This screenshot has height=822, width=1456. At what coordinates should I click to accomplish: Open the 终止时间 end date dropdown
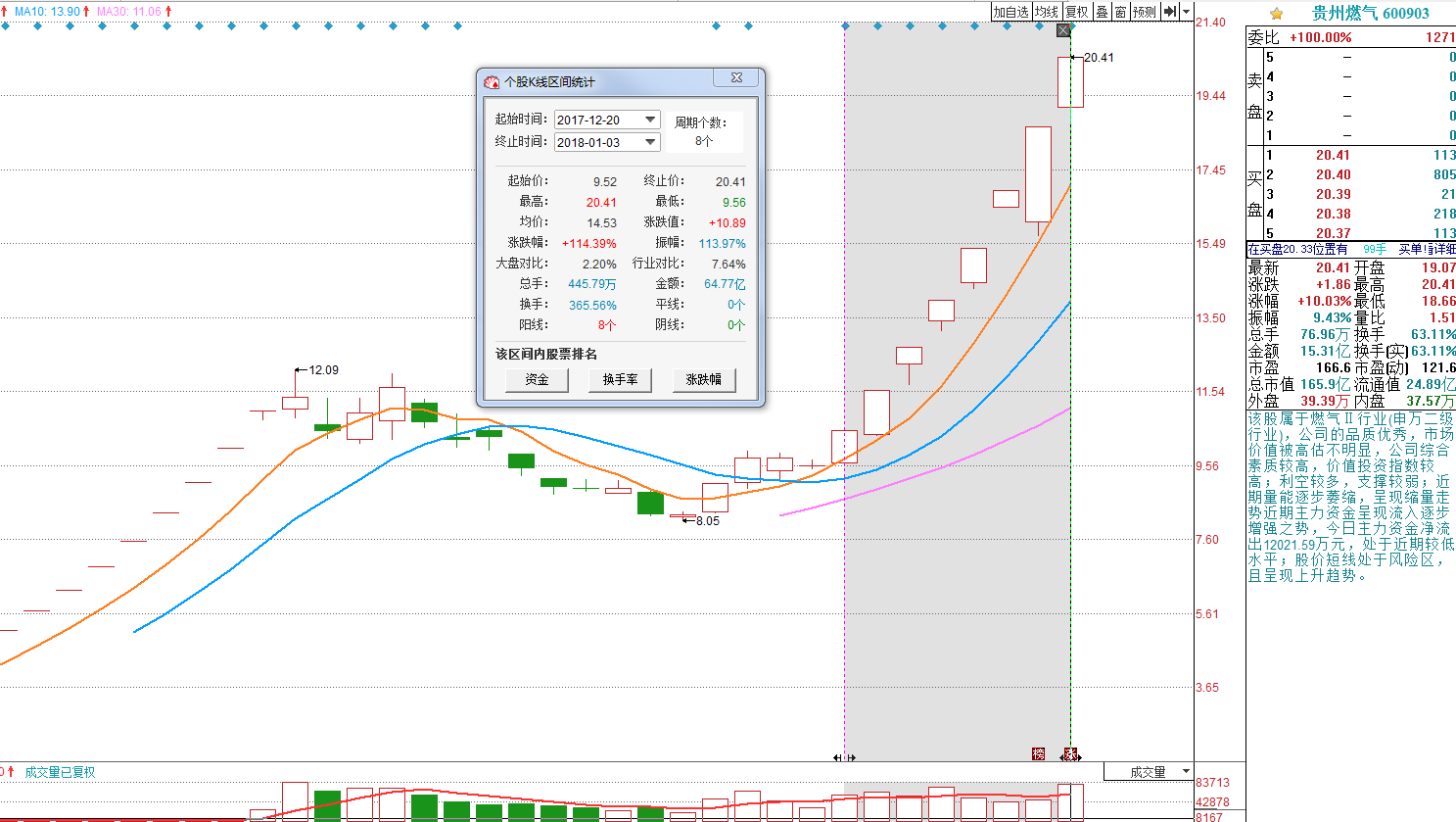(650, 142)
